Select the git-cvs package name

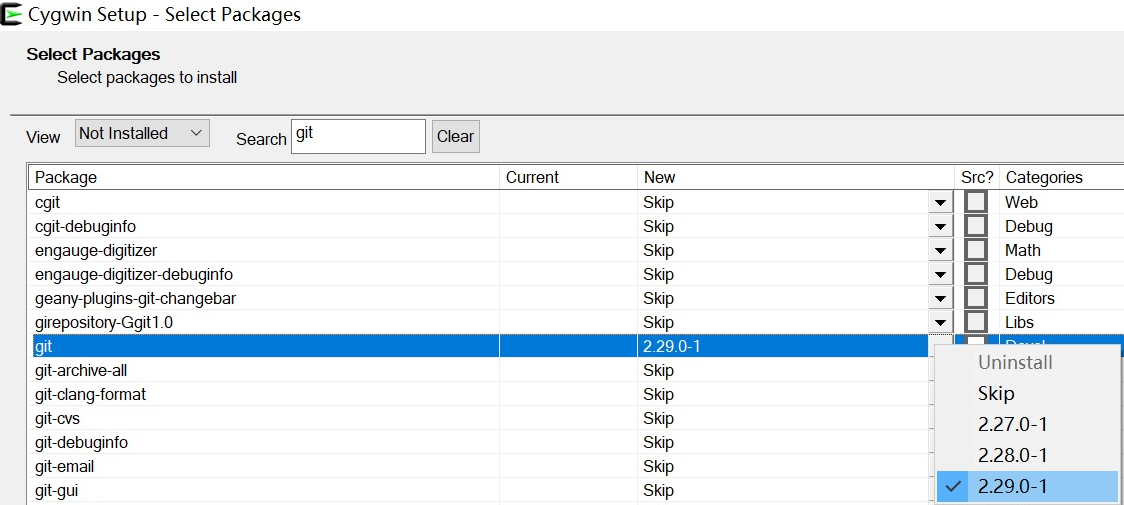(x=57, y=418)
